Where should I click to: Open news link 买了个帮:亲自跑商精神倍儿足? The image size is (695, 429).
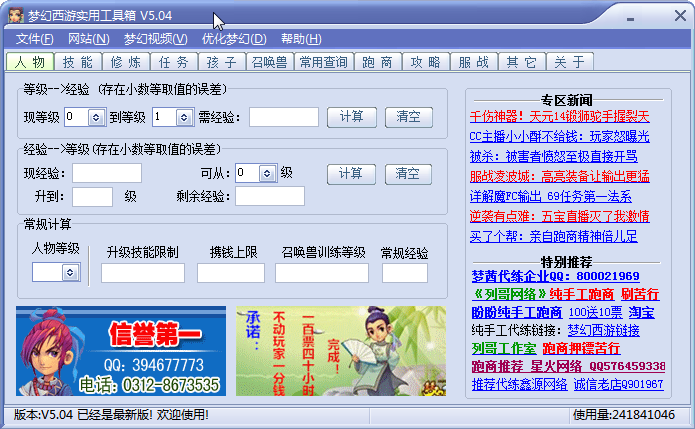(554, 236)
